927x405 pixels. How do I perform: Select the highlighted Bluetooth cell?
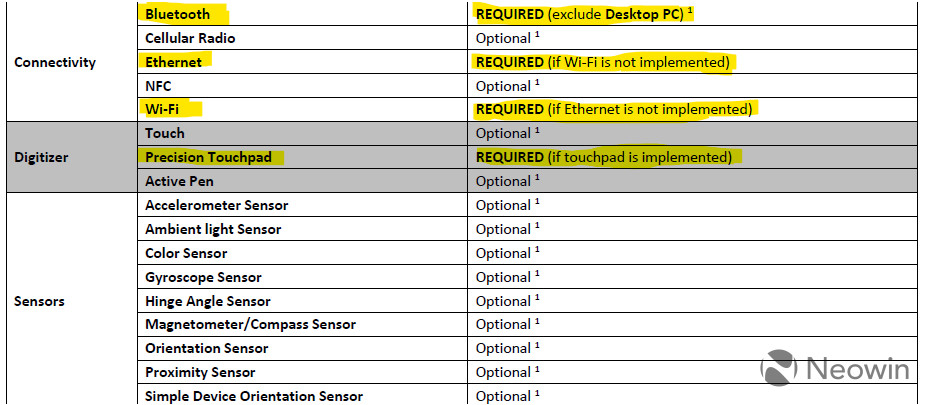click(x=178, y=15)
